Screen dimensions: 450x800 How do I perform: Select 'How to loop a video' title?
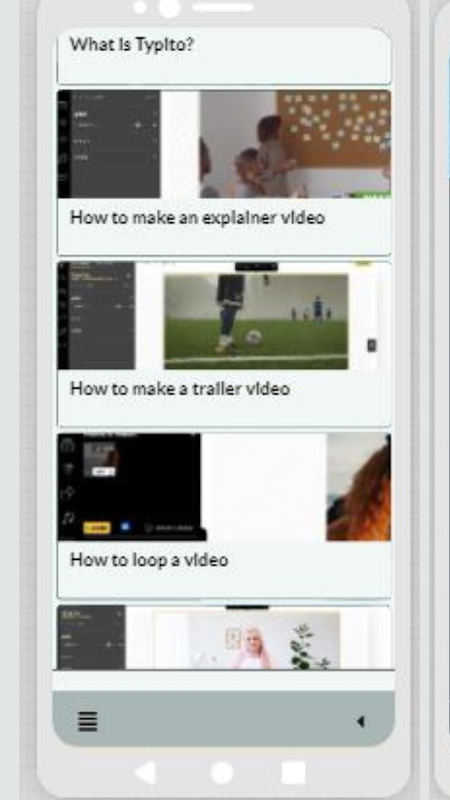pyautogui.click(x=149, y=560)
